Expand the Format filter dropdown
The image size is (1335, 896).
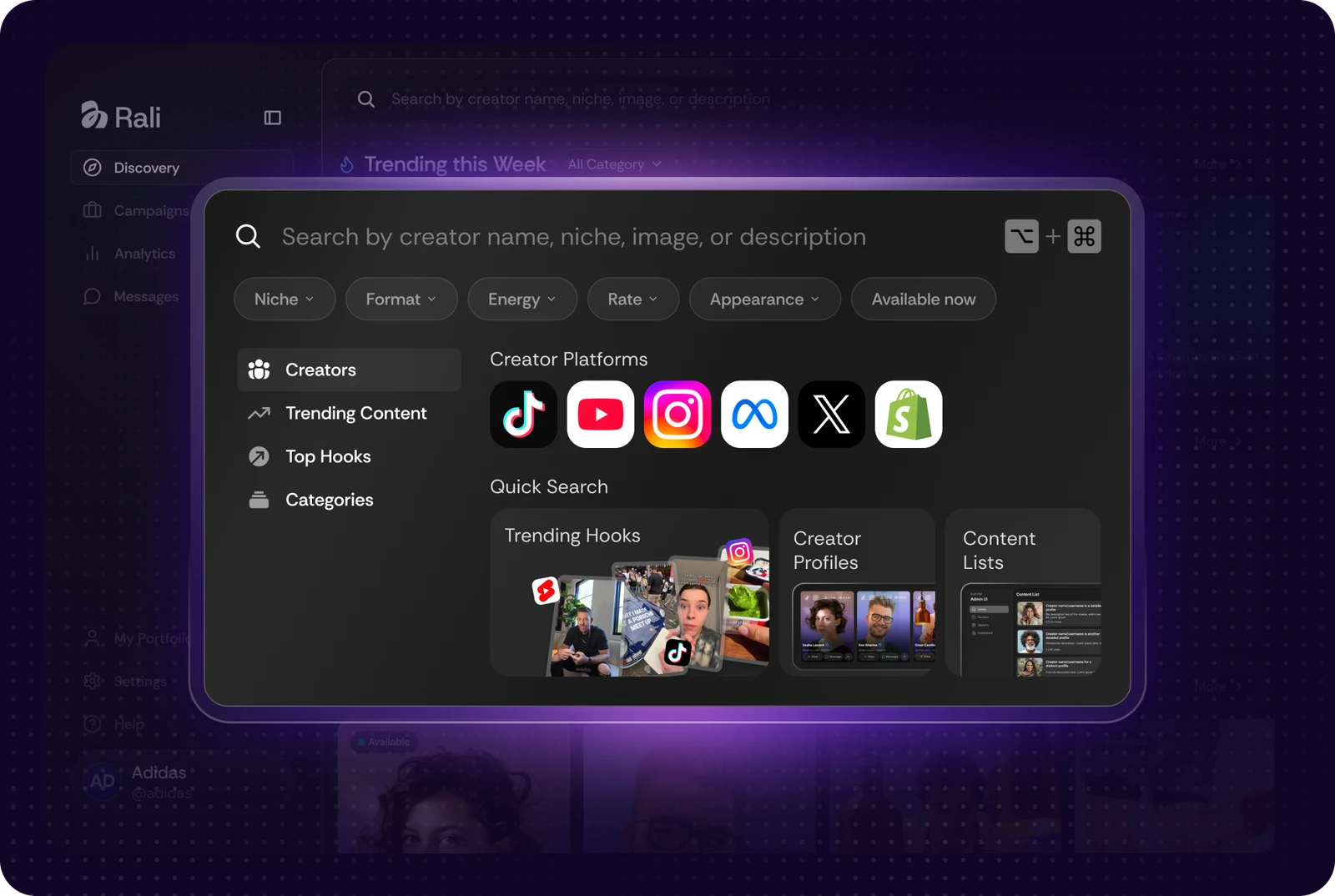pos(401,299)
